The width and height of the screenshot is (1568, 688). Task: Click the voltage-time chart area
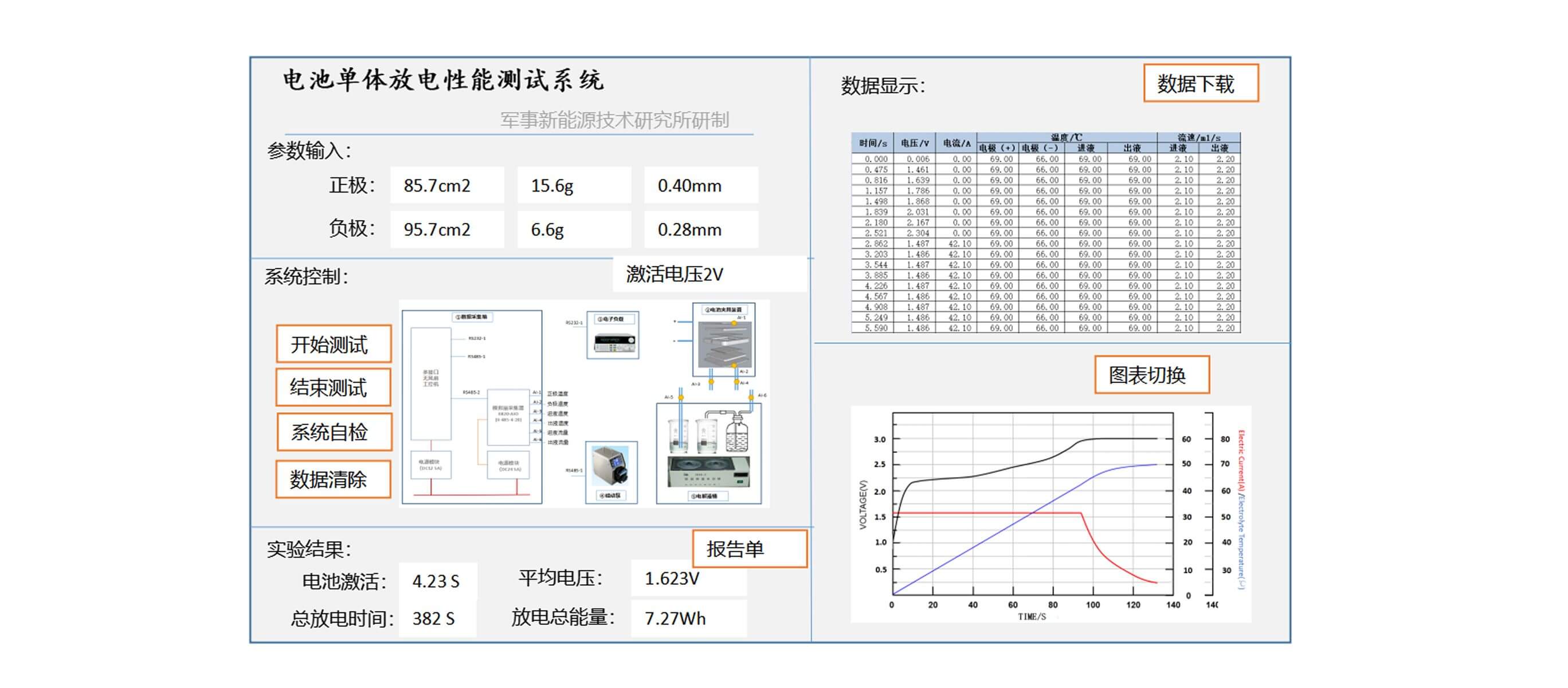click(x=1032, y=504)
